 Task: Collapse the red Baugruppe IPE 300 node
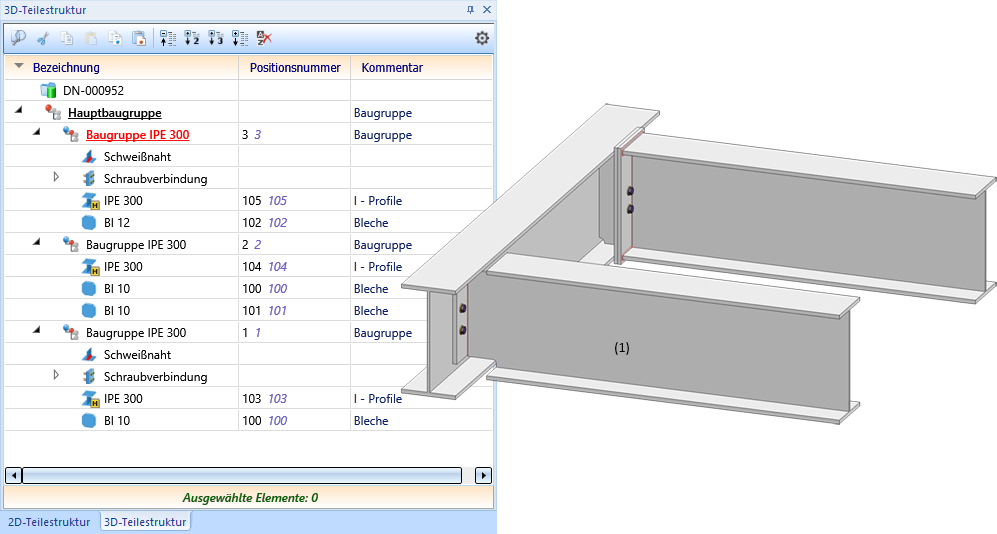pyautogui.click(x=36, y=132)
